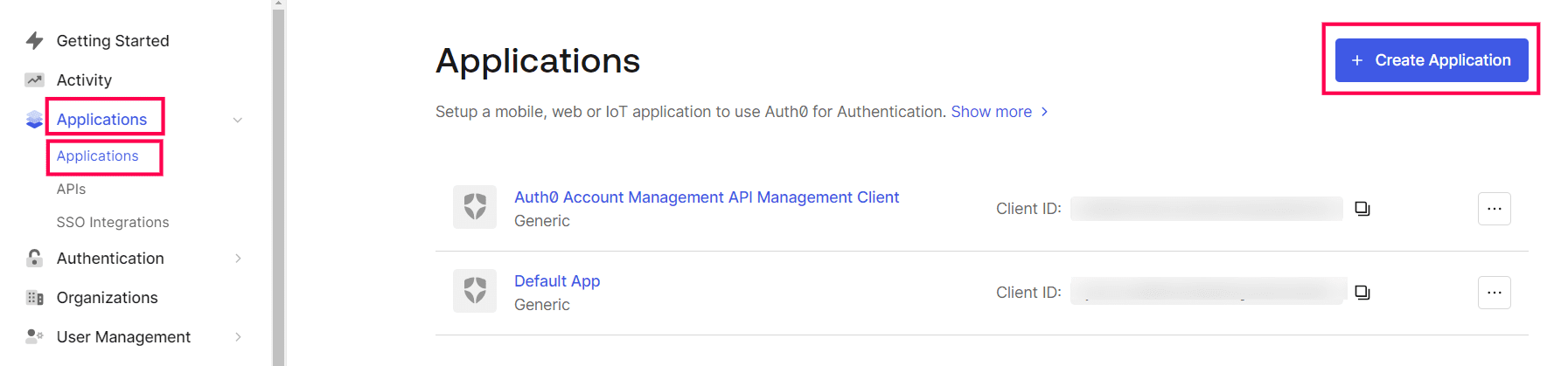The height and width of the screenshot is (366, 1568).
Task: Copy the Default App Client ID
Action: pyautogui.click(x=1362, y=293)
